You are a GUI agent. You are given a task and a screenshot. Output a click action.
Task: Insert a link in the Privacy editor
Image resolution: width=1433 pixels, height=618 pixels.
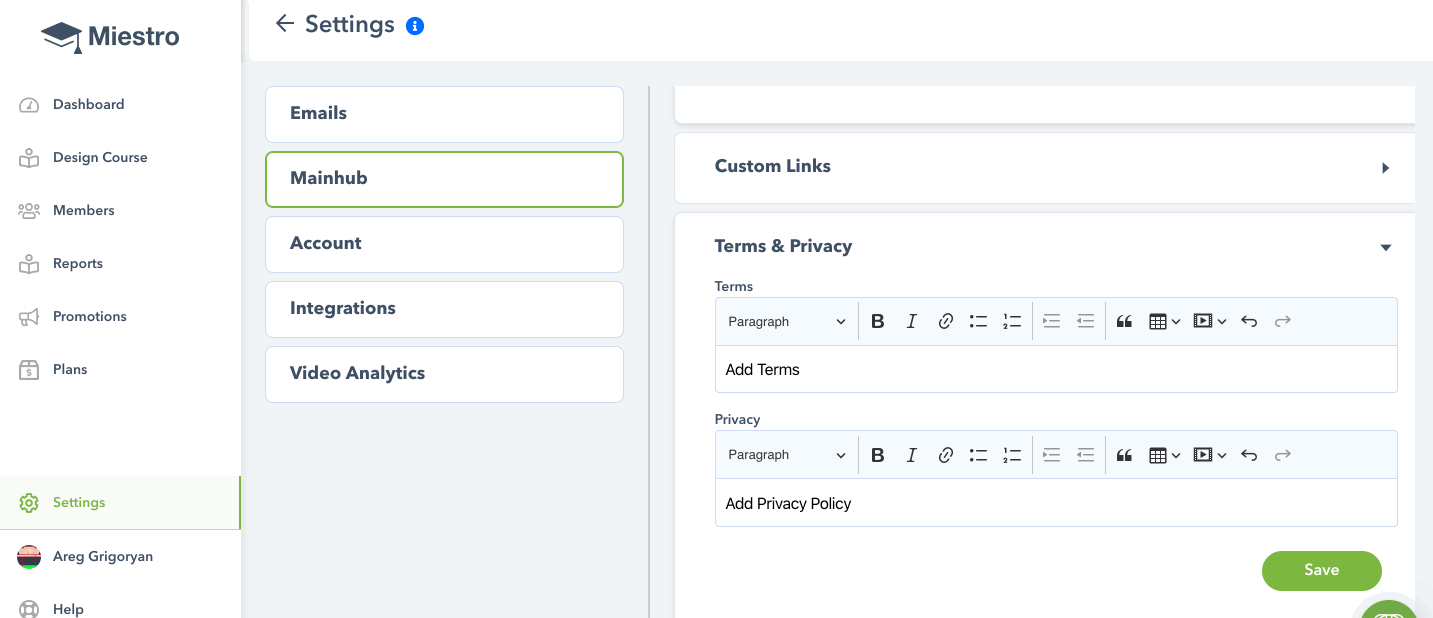tap(946, 455)
